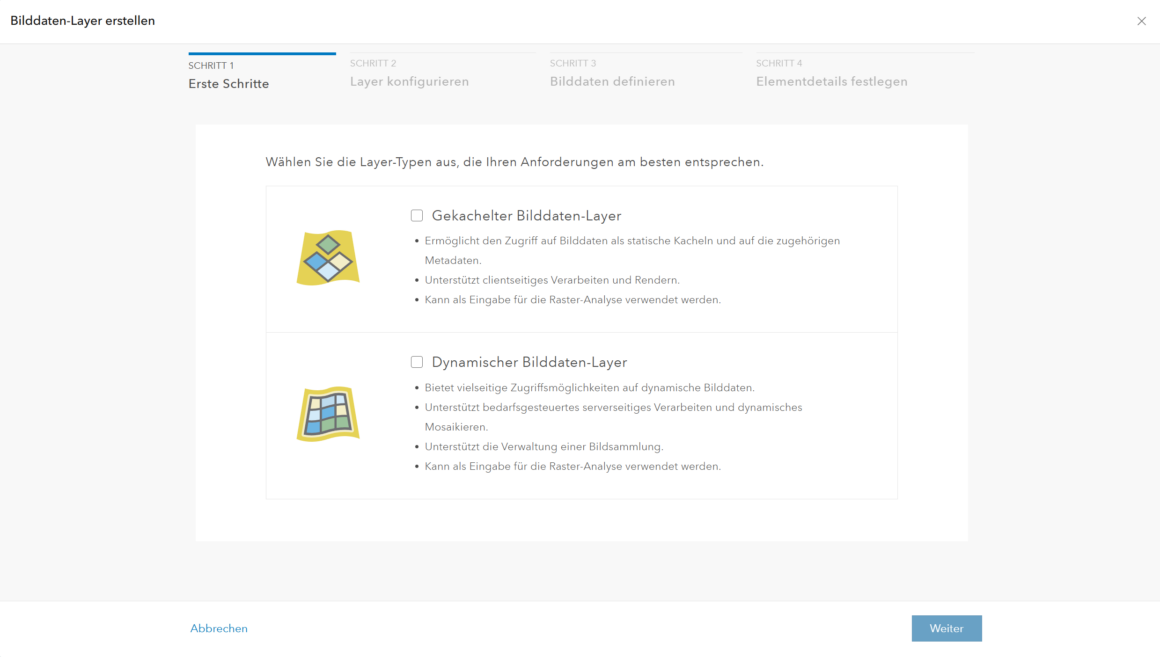This screenshot has width=1160, height=657.
Task: Select the Dynamischer Bilddaten-Layer label
Action: coord(529,362)
